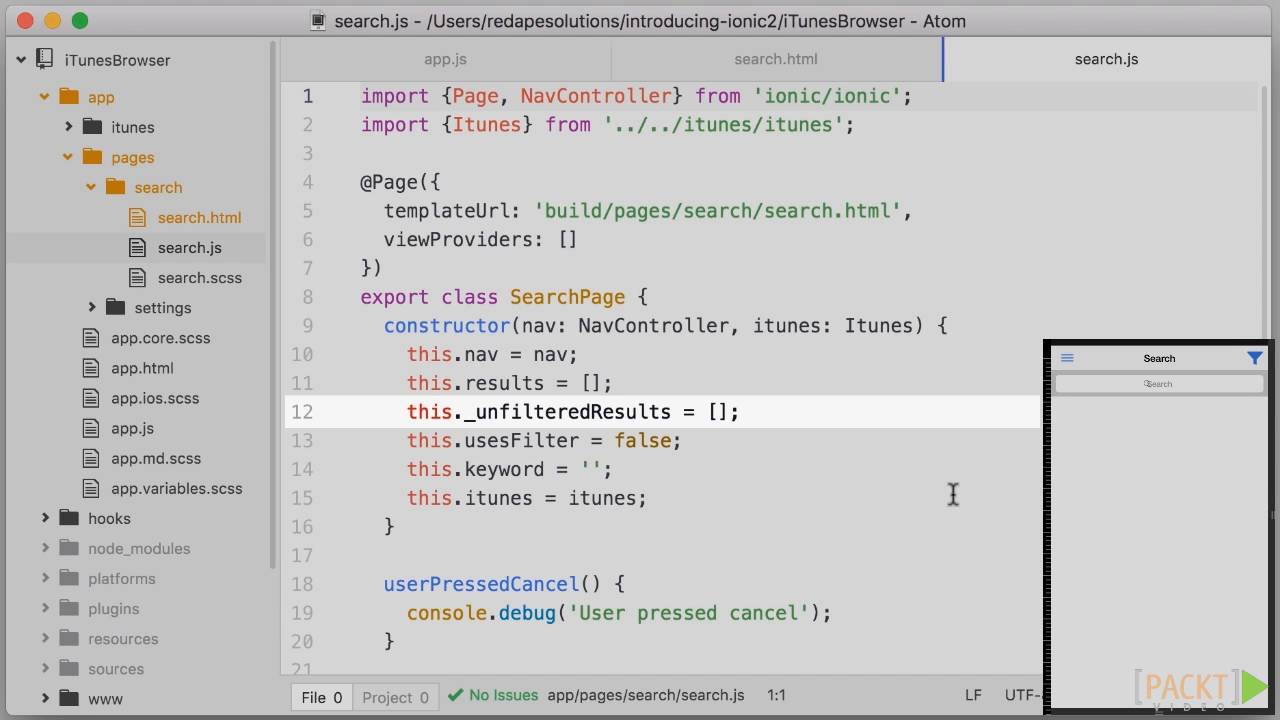Switch to the search.html editor tab
Viewport: 1280px width, 720px height.
point(776,59)
